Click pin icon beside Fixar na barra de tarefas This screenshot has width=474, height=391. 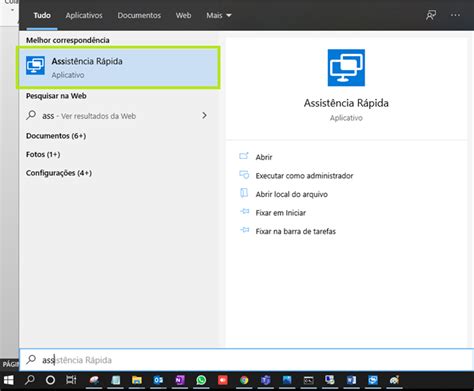pos(245,230)
